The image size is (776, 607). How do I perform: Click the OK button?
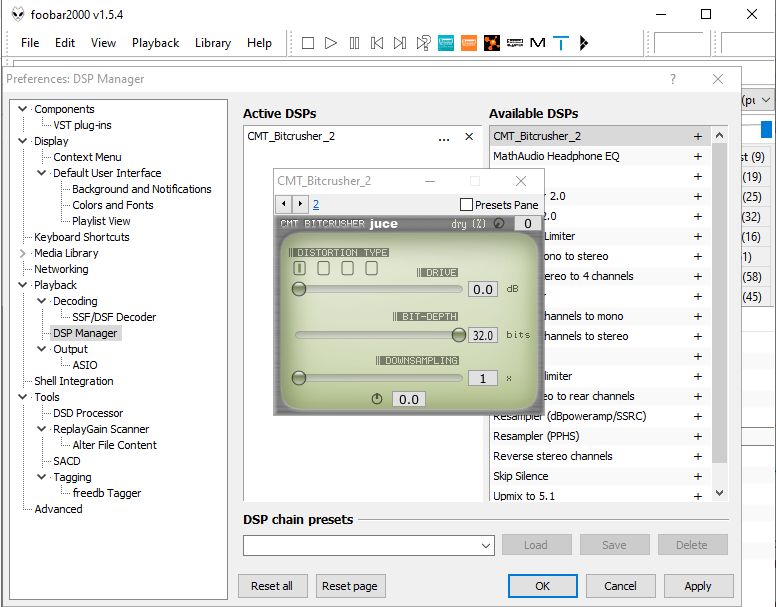click(x=542, y=586)
